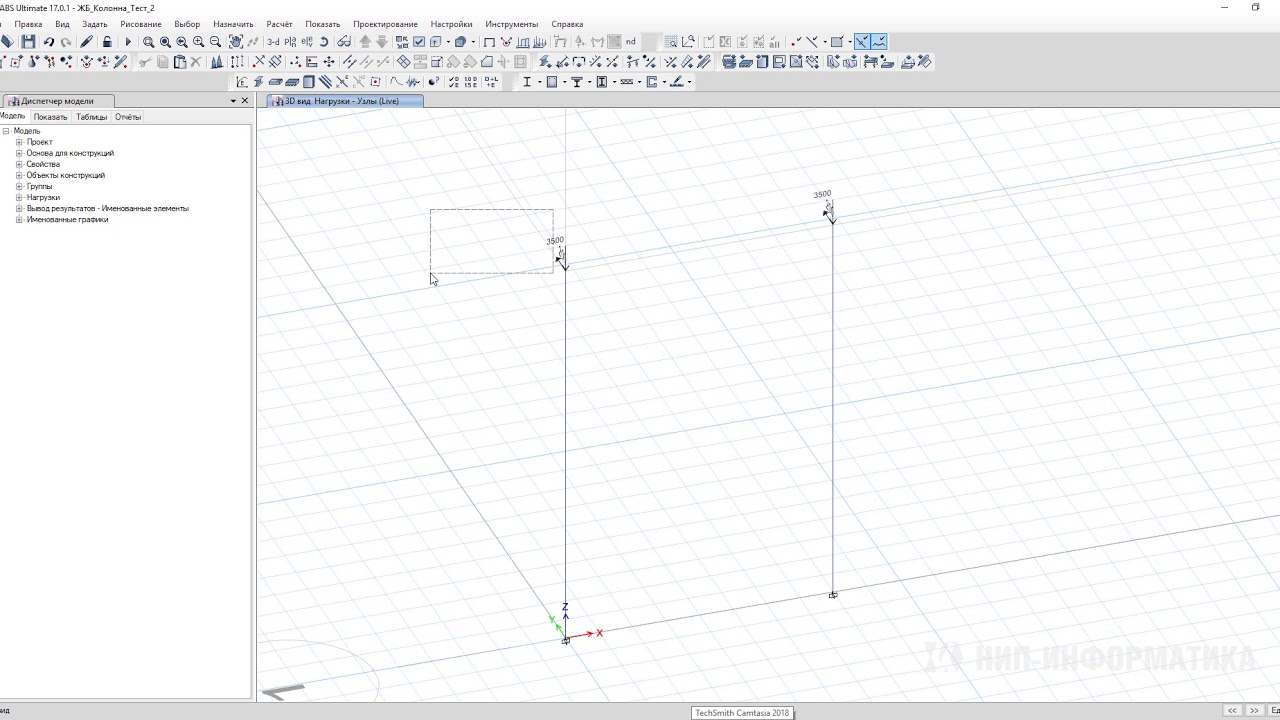Screen dimensions: 1280x720
Task: Click the rotate 3D view icon
Action: (x=324, y=42)
